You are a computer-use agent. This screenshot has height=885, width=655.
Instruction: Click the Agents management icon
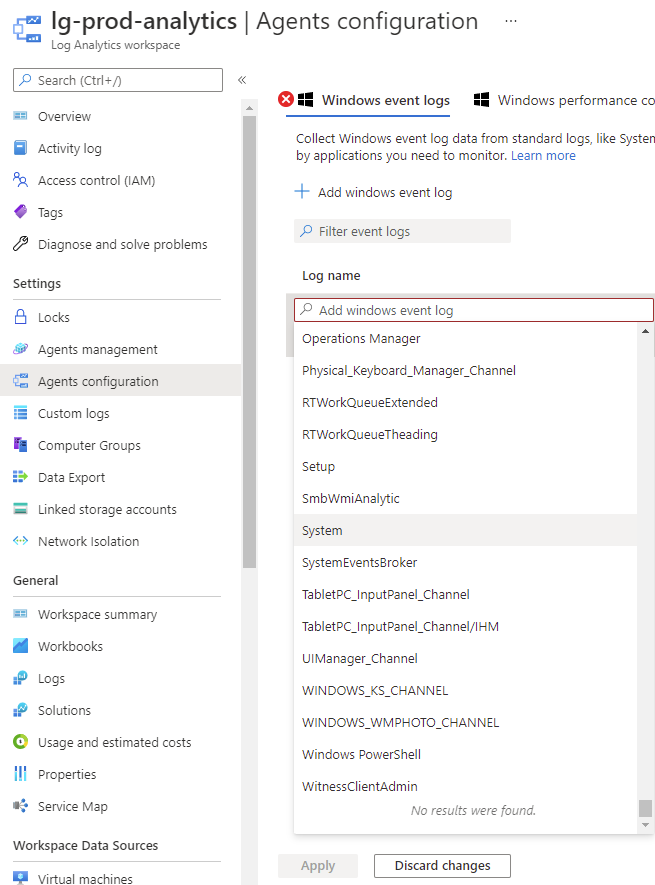[20, 349]
